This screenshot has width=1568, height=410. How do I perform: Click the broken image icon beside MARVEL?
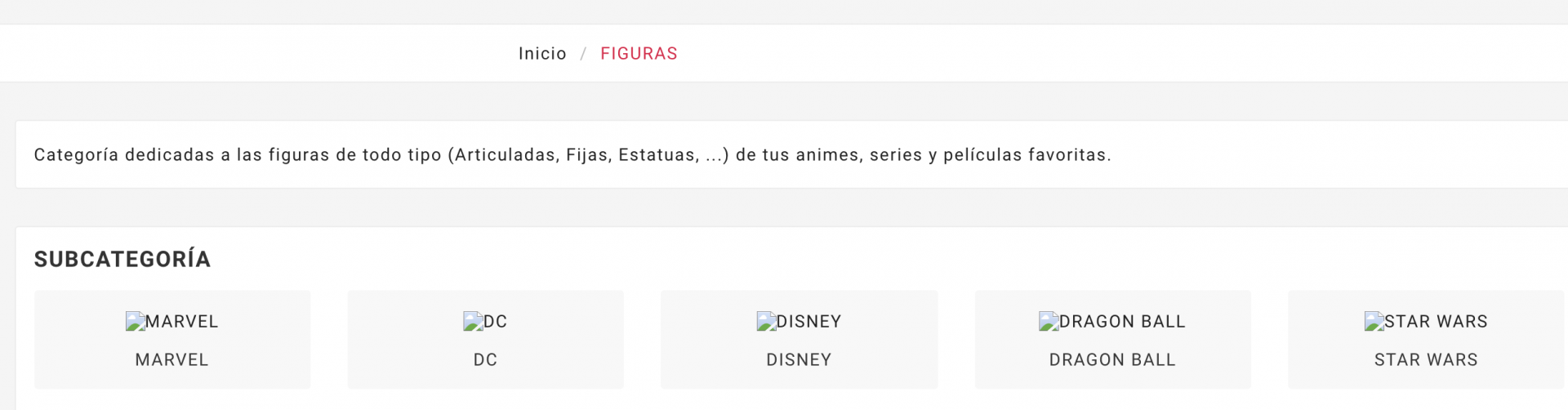[135, 322]
